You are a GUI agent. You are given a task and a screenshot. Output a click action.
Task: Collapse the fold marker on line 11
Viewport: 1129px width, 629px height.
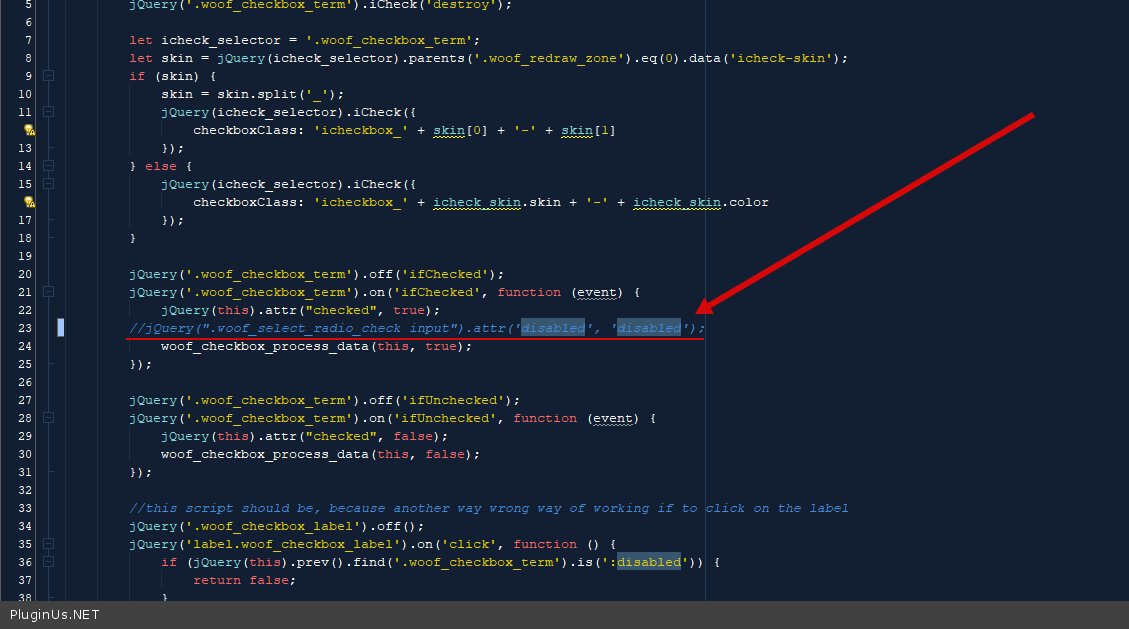pos(48,112)
